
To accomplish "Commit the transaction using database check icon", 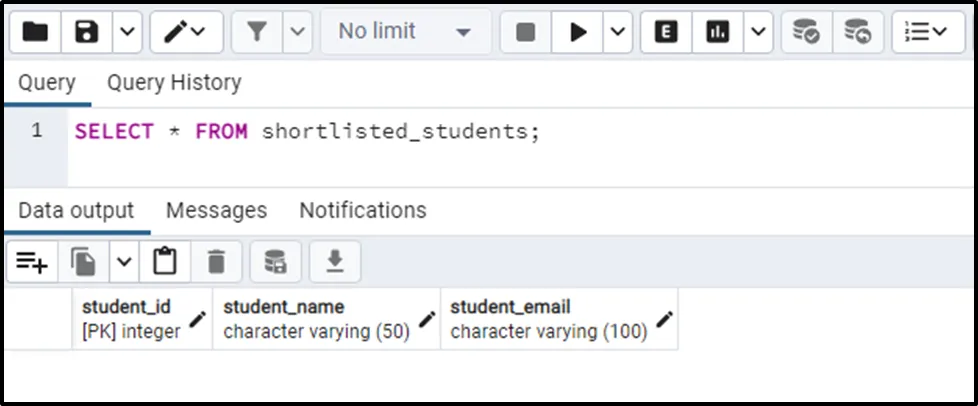I will 805,32.
